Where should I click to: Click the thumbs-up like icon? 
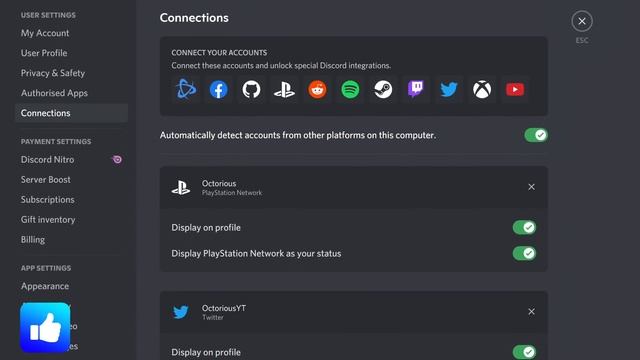45,327
